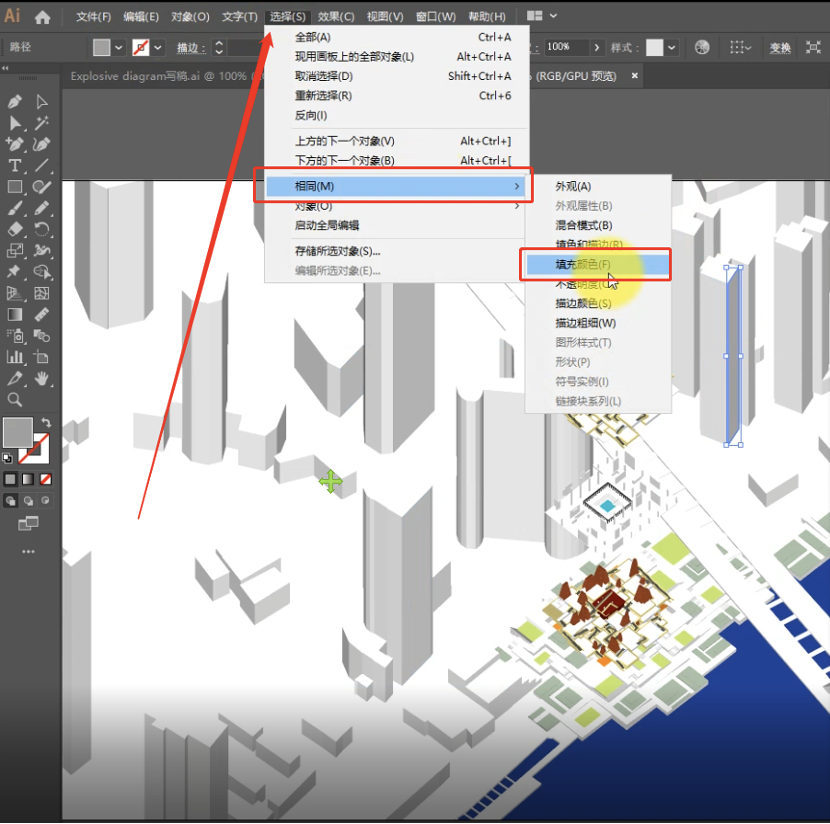Open the fill color dropdown in control bar
The width and height of the screenshot is (830, 824).
point(119,48)
